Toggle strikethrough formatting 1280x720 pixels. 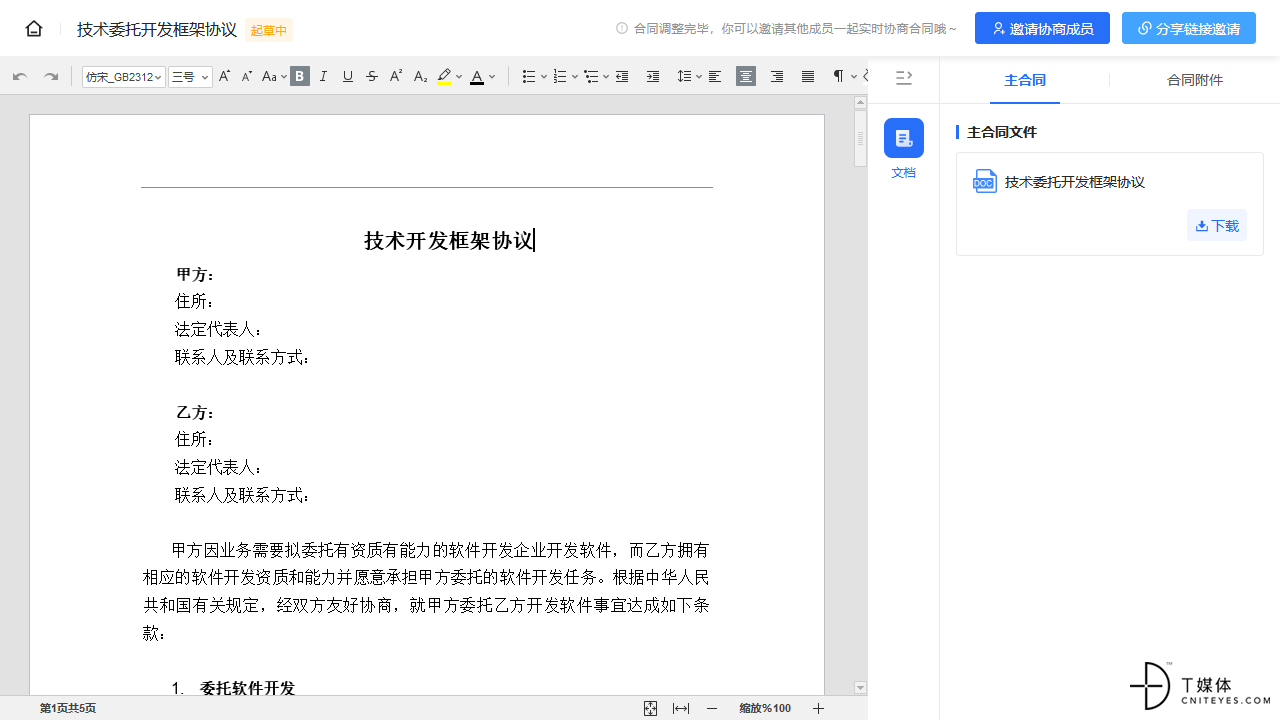tap(372, 76)
